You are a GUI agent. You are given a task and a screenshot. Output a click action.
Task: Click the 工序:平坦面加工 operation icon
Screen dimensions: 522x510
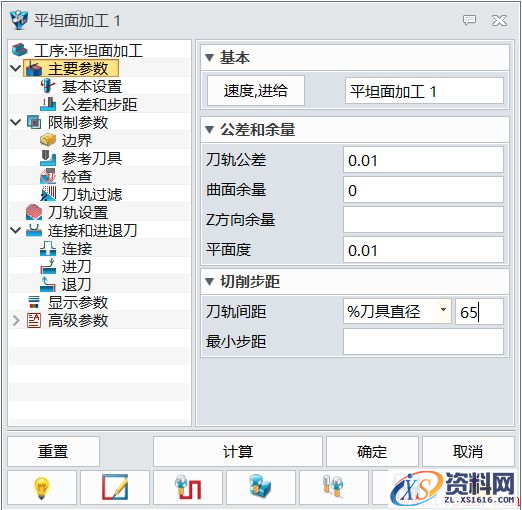click(x=20, y=50)
